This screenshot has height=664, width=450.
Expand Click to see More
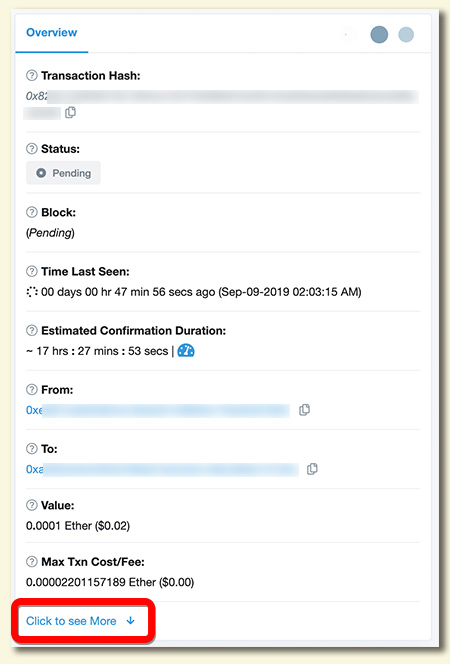coord(80,621)
